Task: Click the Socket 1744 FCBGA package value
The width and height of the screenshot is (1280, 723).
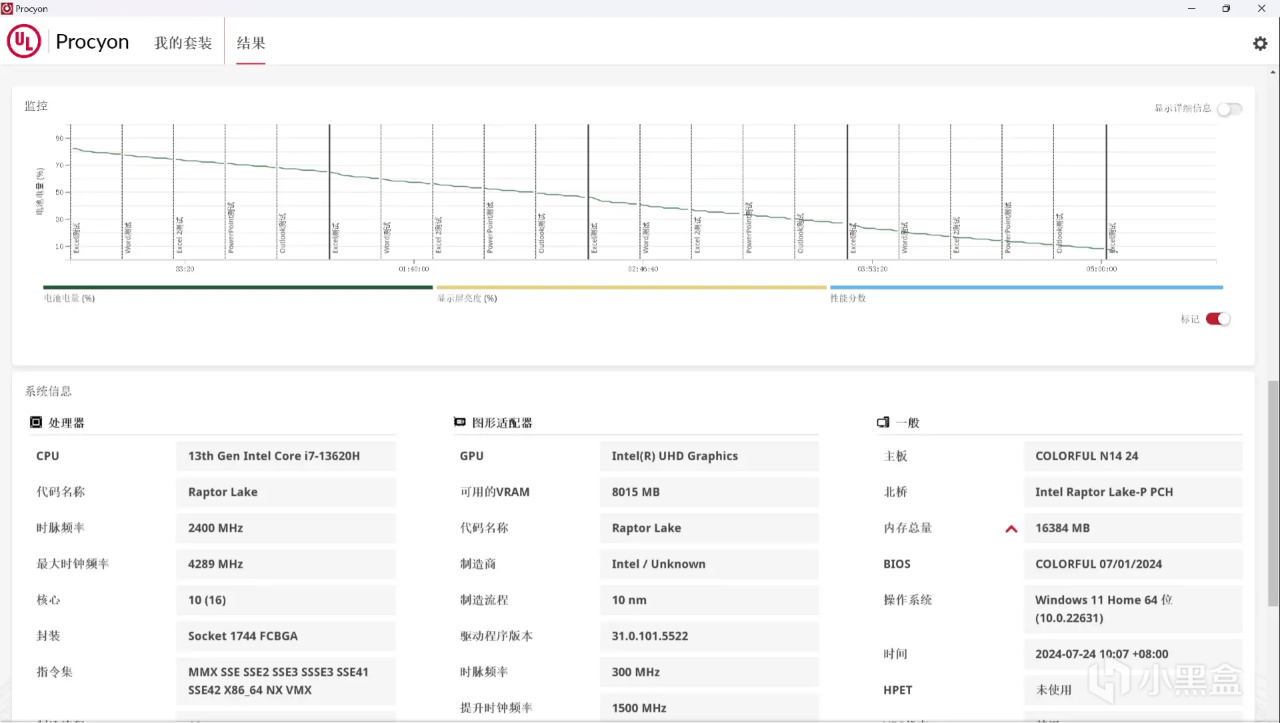Action: [286, 636]
